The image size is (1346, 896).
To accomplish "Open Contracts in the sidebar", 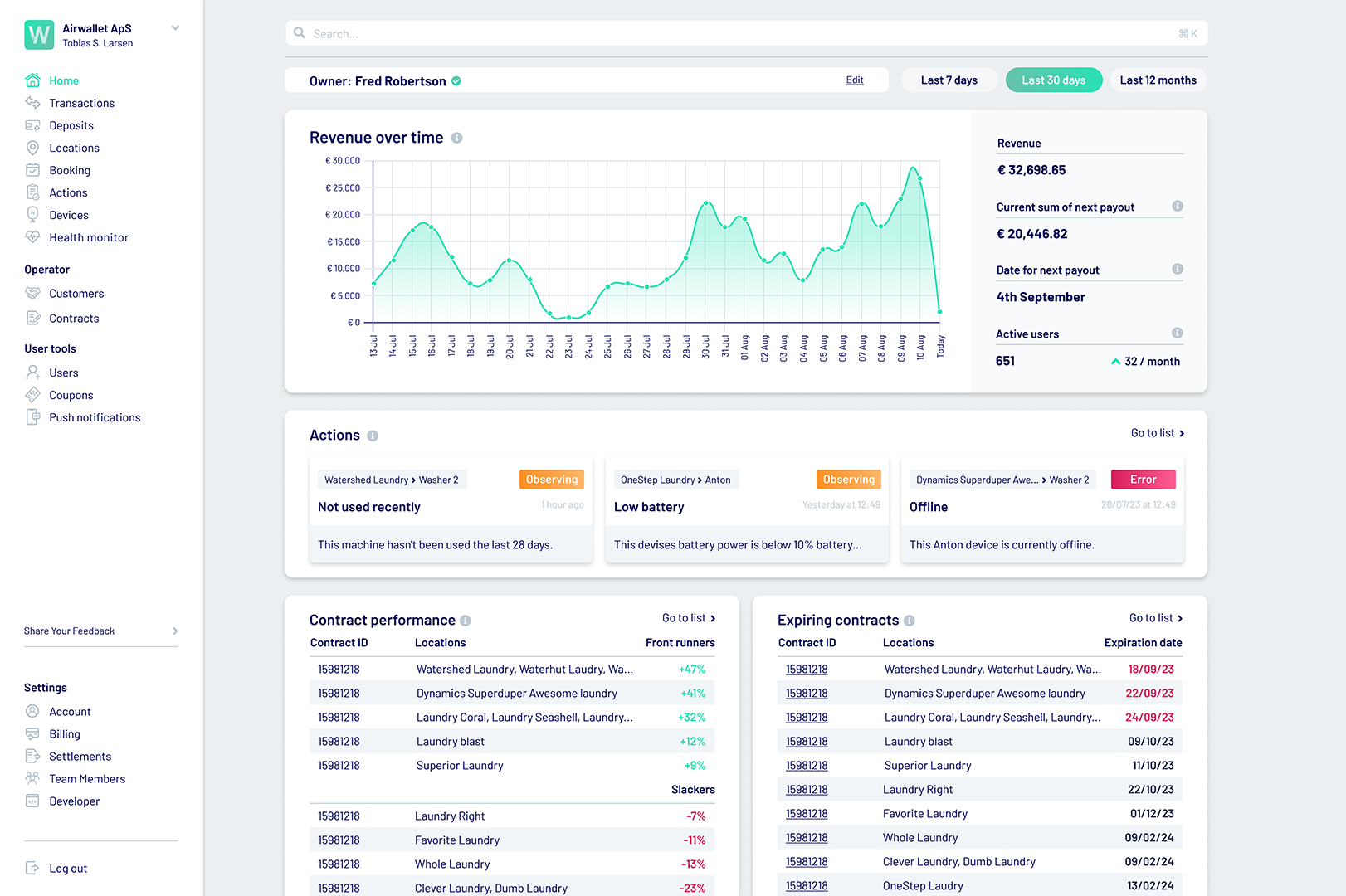I will tap(74, 319).
